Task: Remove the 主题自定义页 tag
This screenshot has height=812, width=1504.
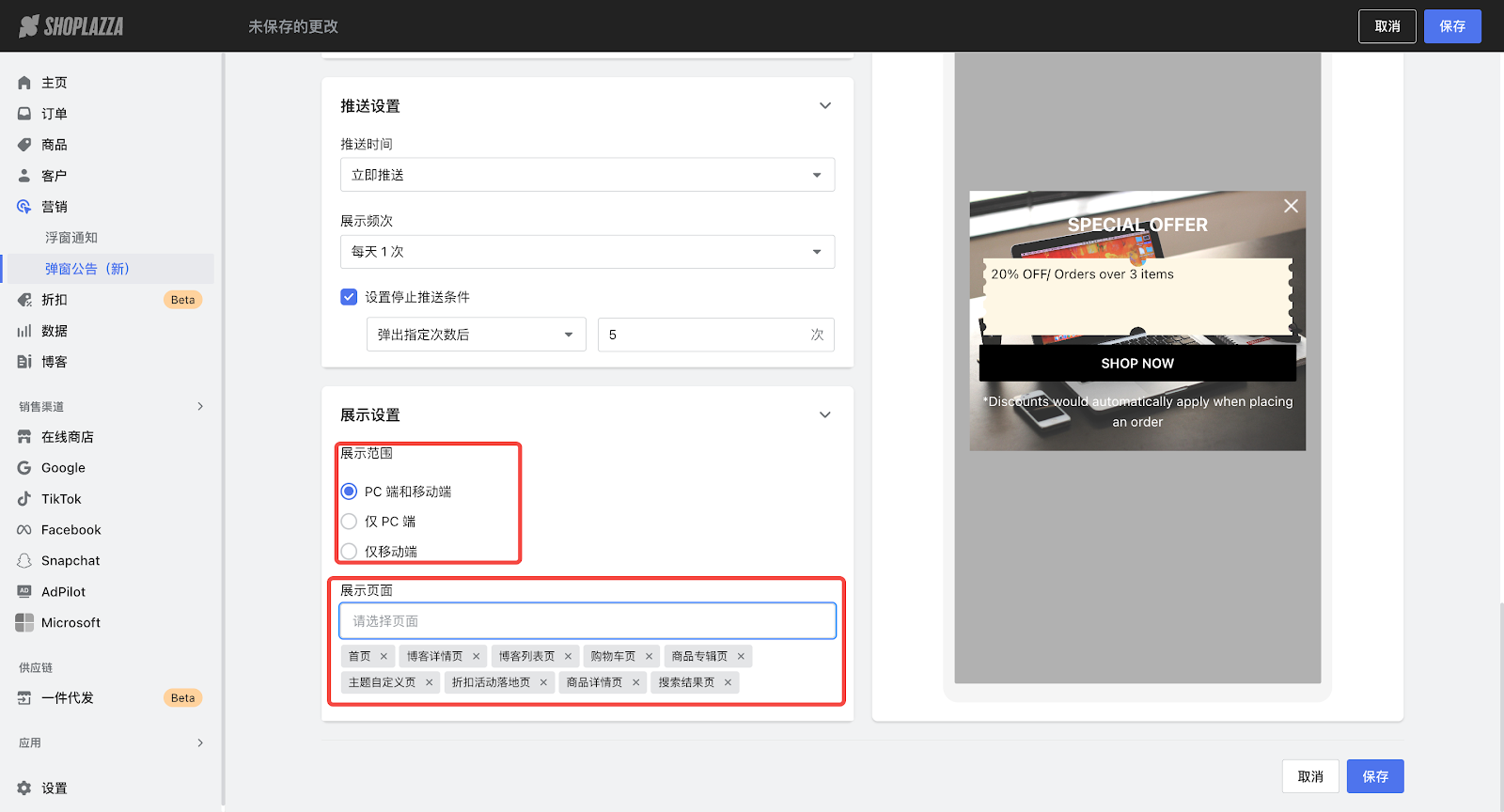Action: 429,683
